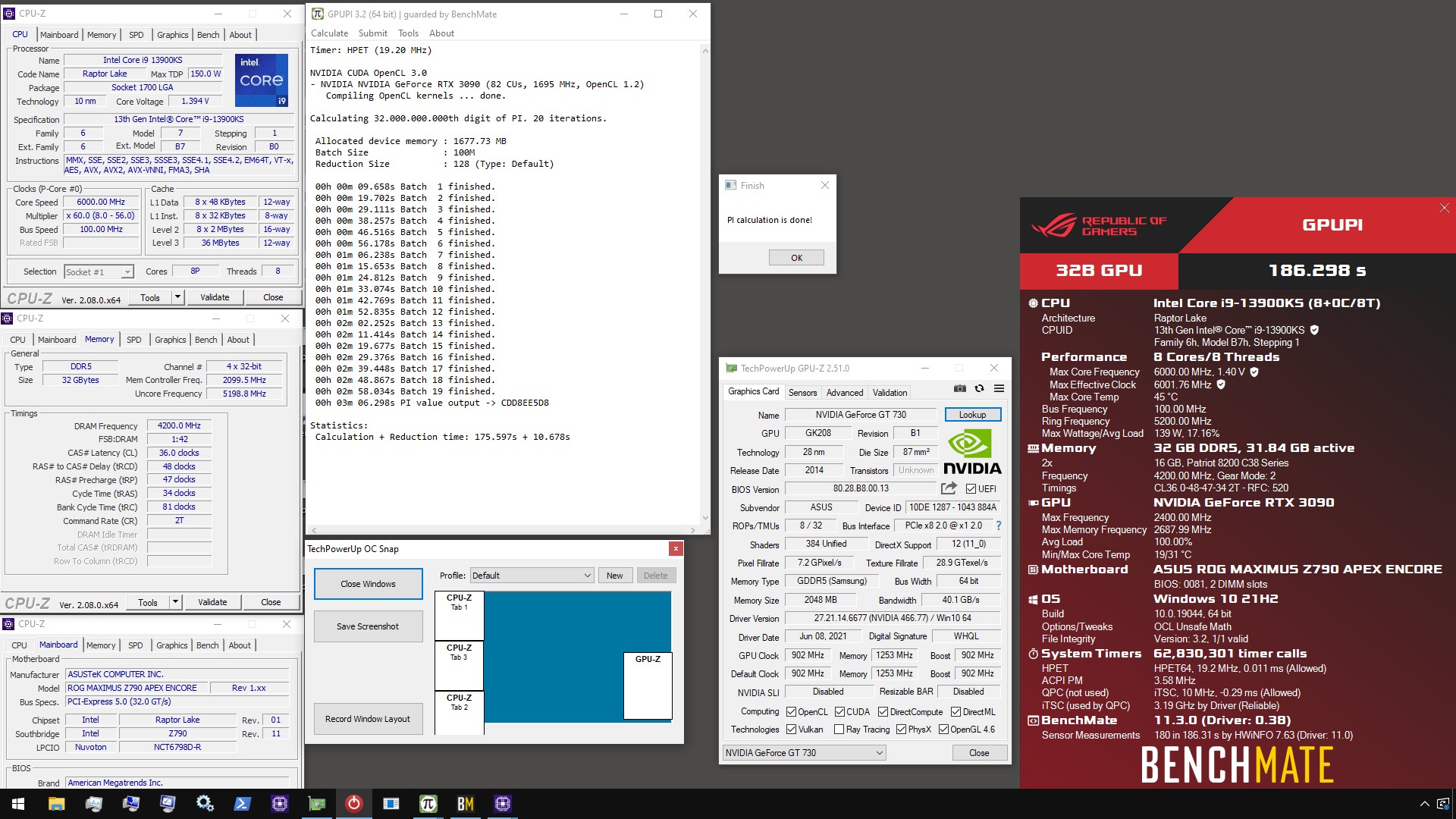The height and width of the screenshot is (819, 1456).
Task: Open the Submit menu in GPUPI
Action: (x=372, y=33)
